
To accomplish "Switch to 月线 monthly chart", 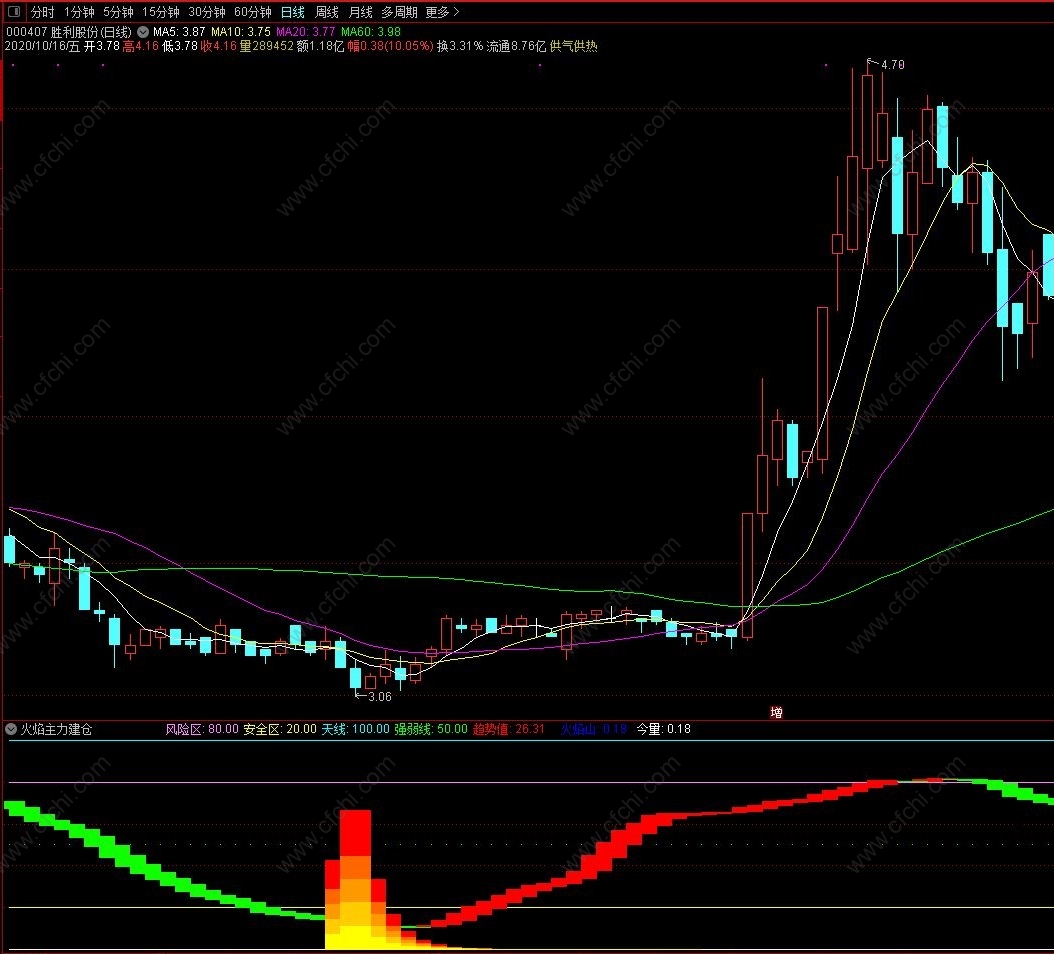I will coord(360,12).
